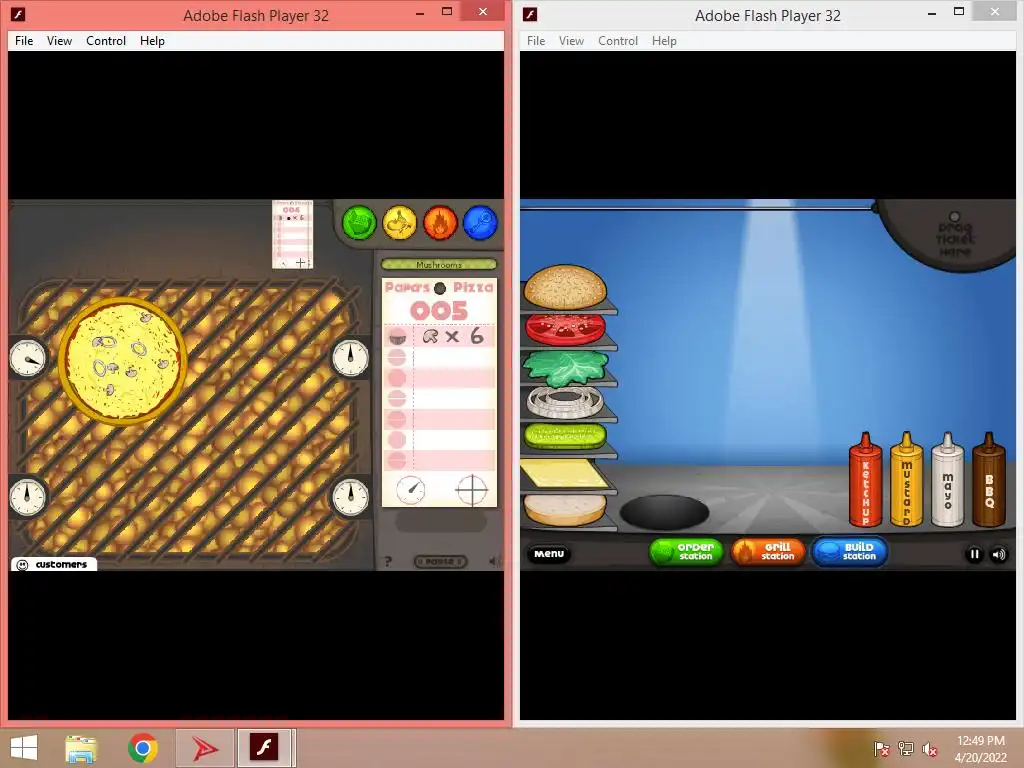Toggle the sound in the burger game

click(x=999, y=554)
